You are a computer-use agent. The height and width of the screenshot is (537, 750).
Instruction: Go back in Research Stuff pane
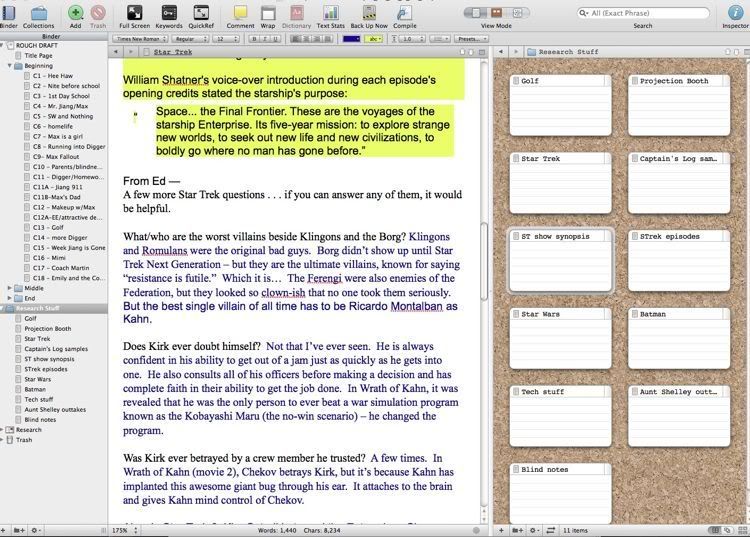(500, 52)
